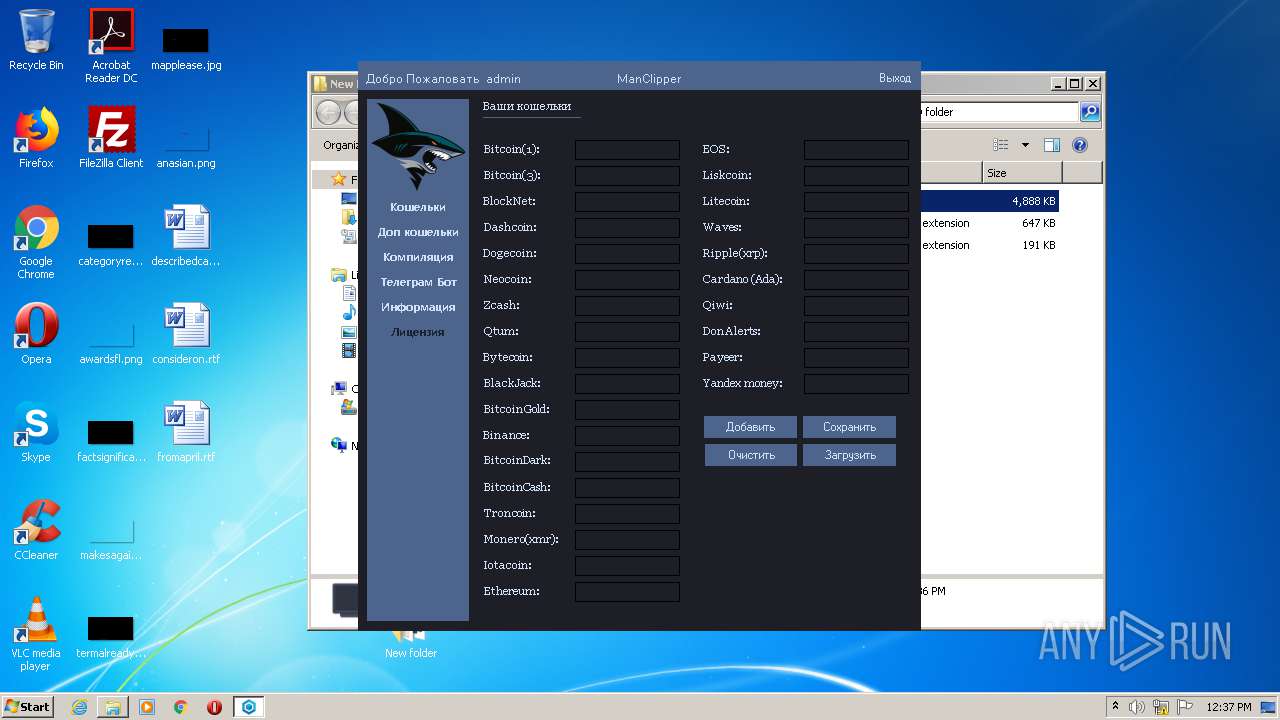Select the fromapril.rtf document icon
This screenshot has width=1280, height=720.
[x=186, y=432]
